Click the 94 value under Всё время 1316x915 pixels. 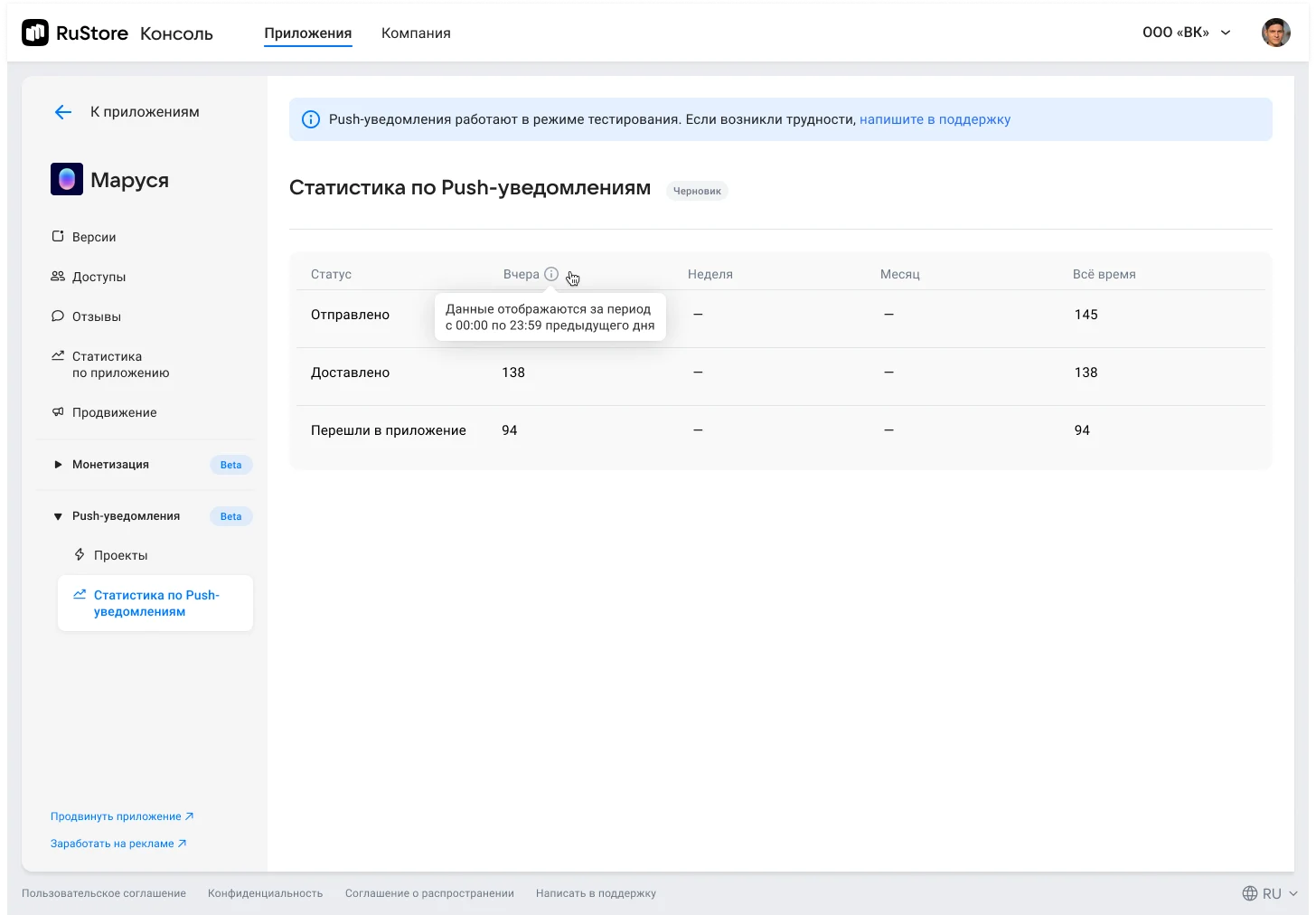1082,430
